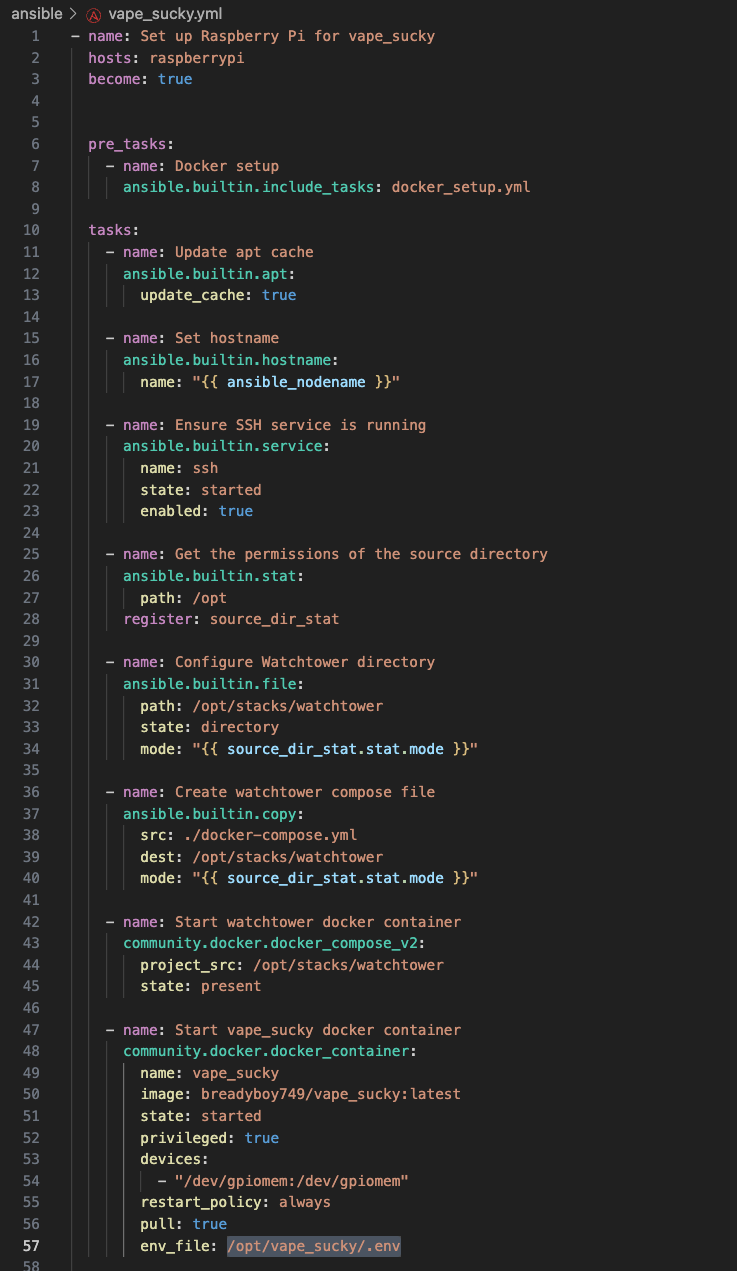Image resolution: width=737 pixels, height=1271 pixels.
Task: Click 'Update apt cache' task name
Action: click(244, 252)
